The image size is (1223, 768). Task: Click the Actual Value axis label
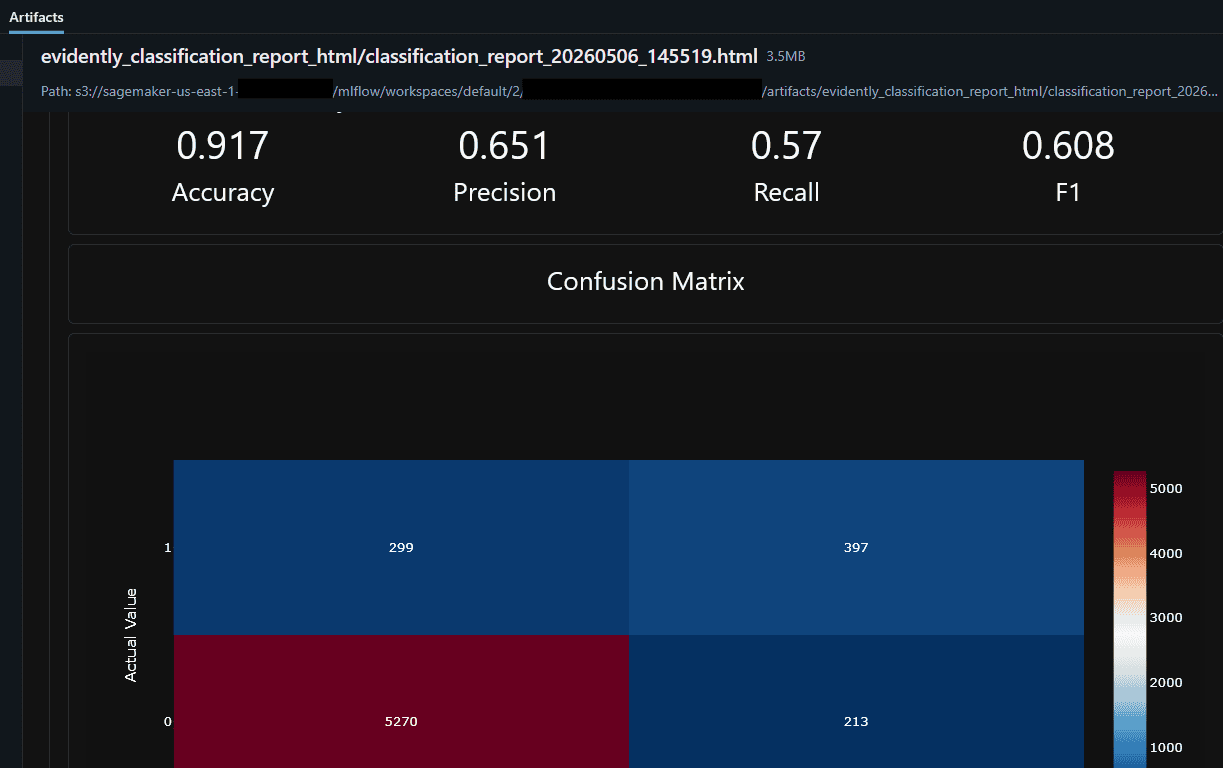point(131,635)
